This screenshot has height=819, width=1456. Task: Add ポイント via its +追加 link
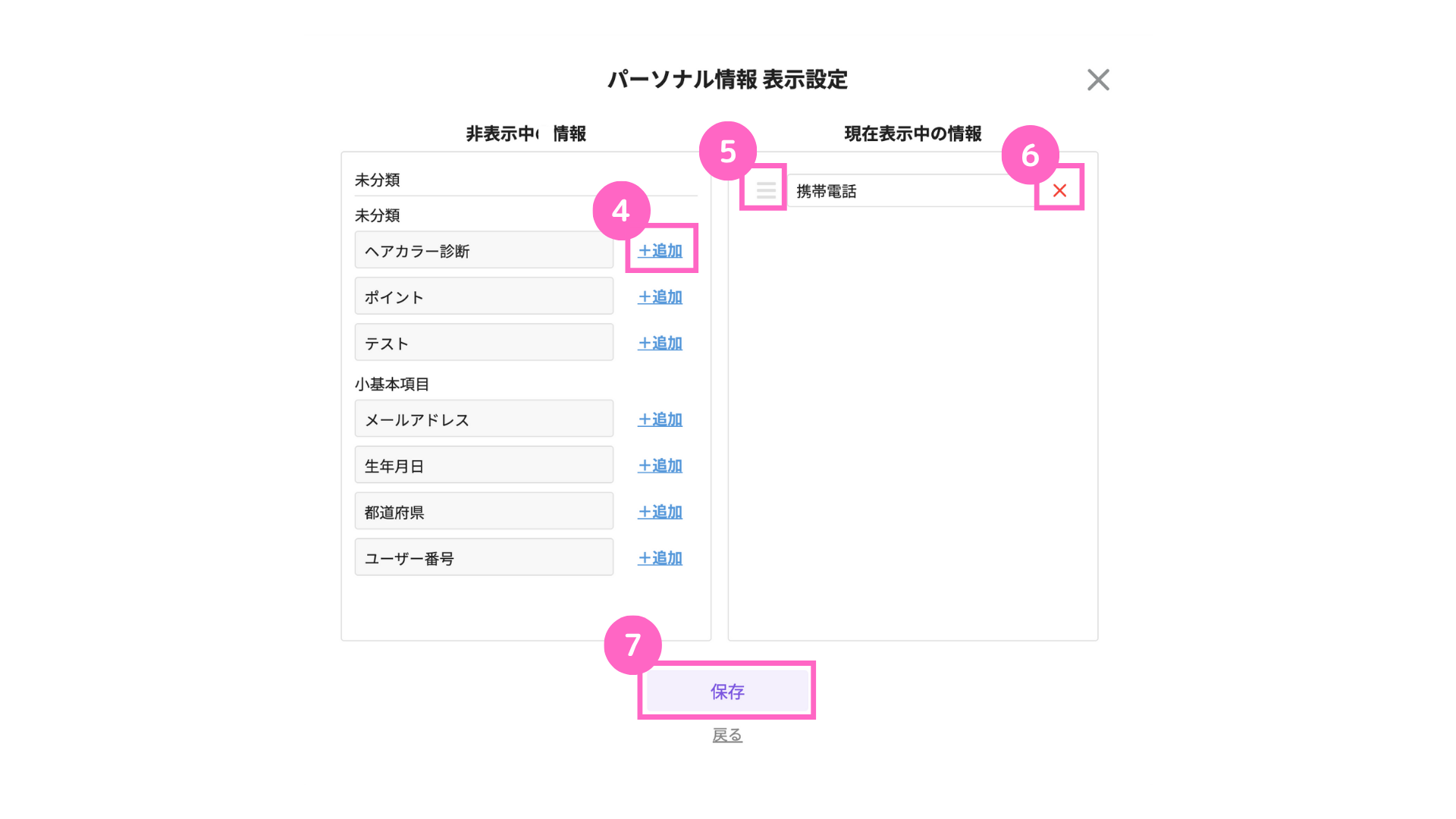[660, 297]
